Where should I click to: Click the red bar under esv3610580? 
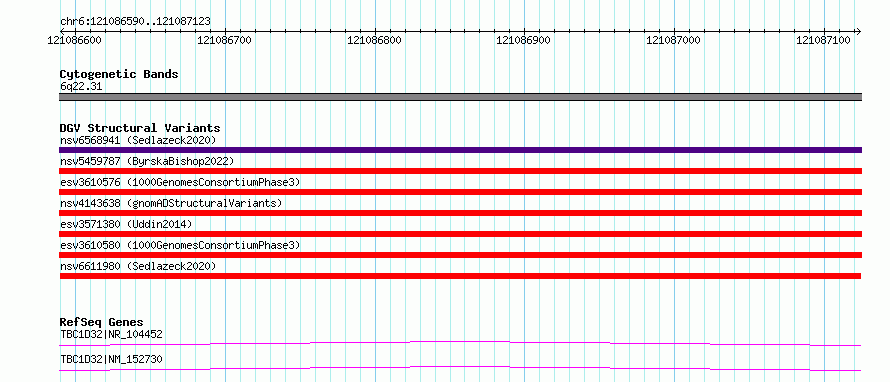click(x=460, y=255)
